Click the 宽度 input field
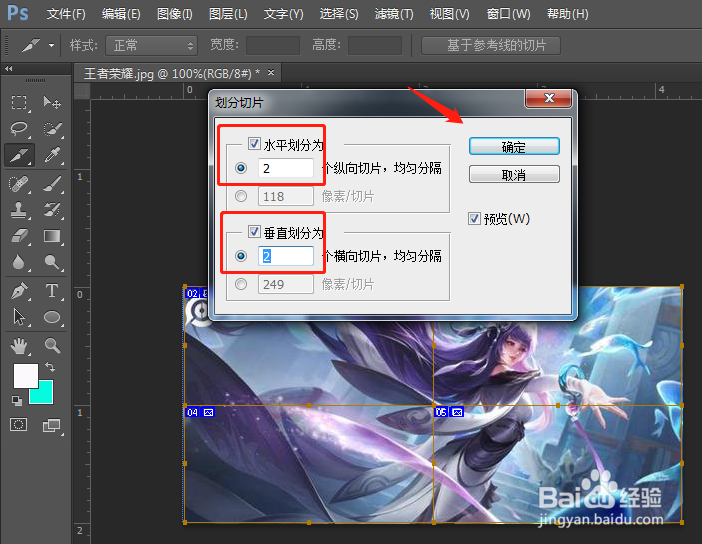The height and width of the screenshot is (544, 702). tap(273, 46)
